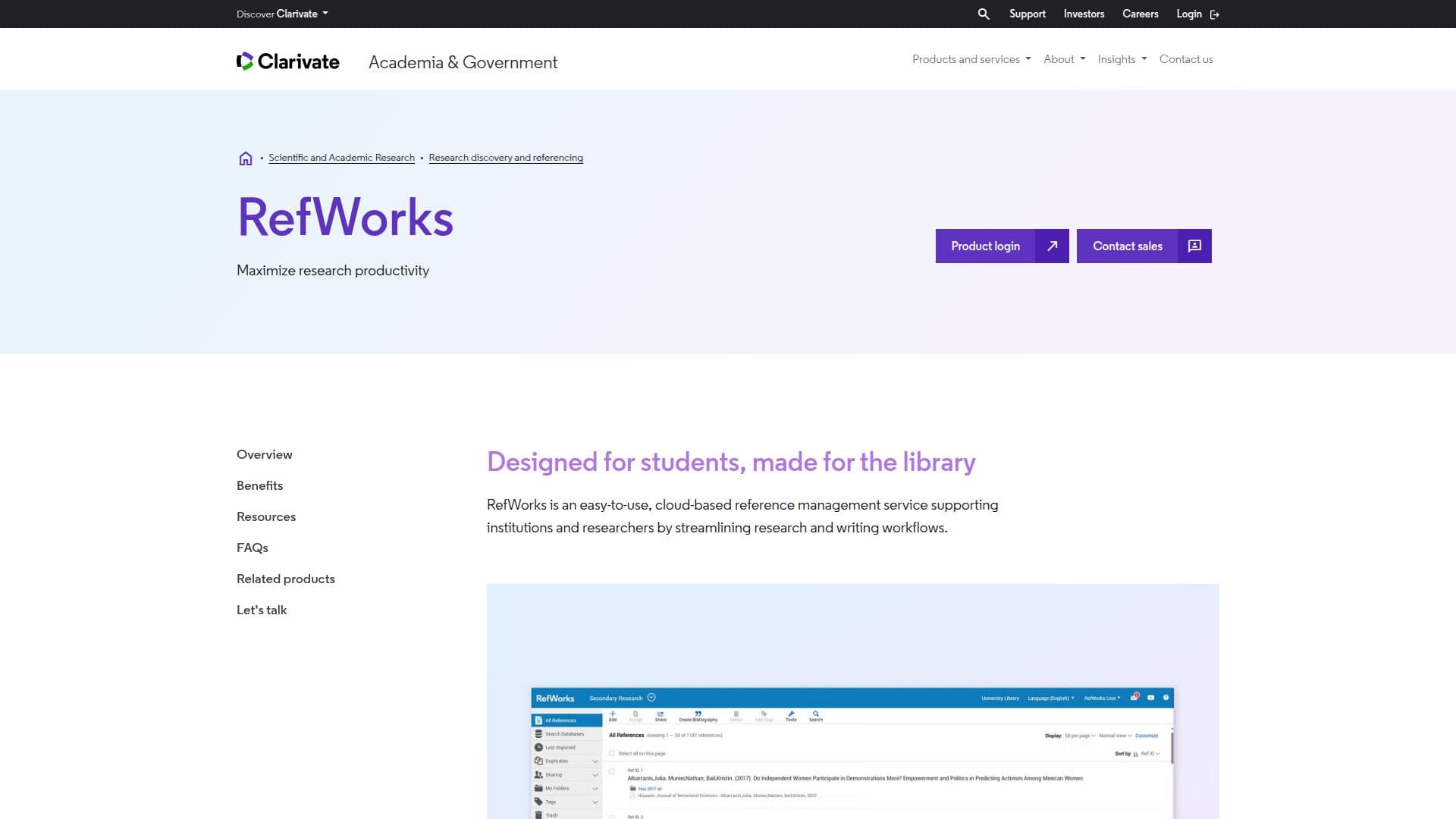Image resolution: width=1456 pixels, height=819 pixels.
Task: Jump to the Let's talk section
Action: [262, 610]
